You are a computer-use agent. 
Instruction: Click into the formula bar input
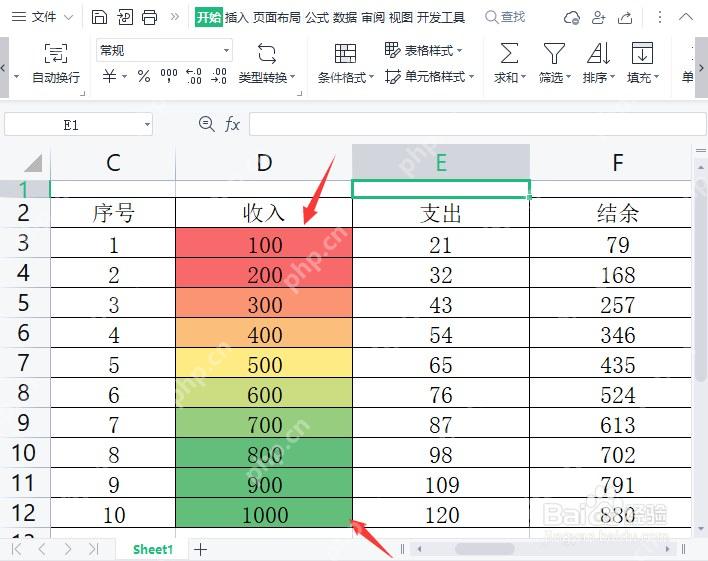click(x=477, y=124)
